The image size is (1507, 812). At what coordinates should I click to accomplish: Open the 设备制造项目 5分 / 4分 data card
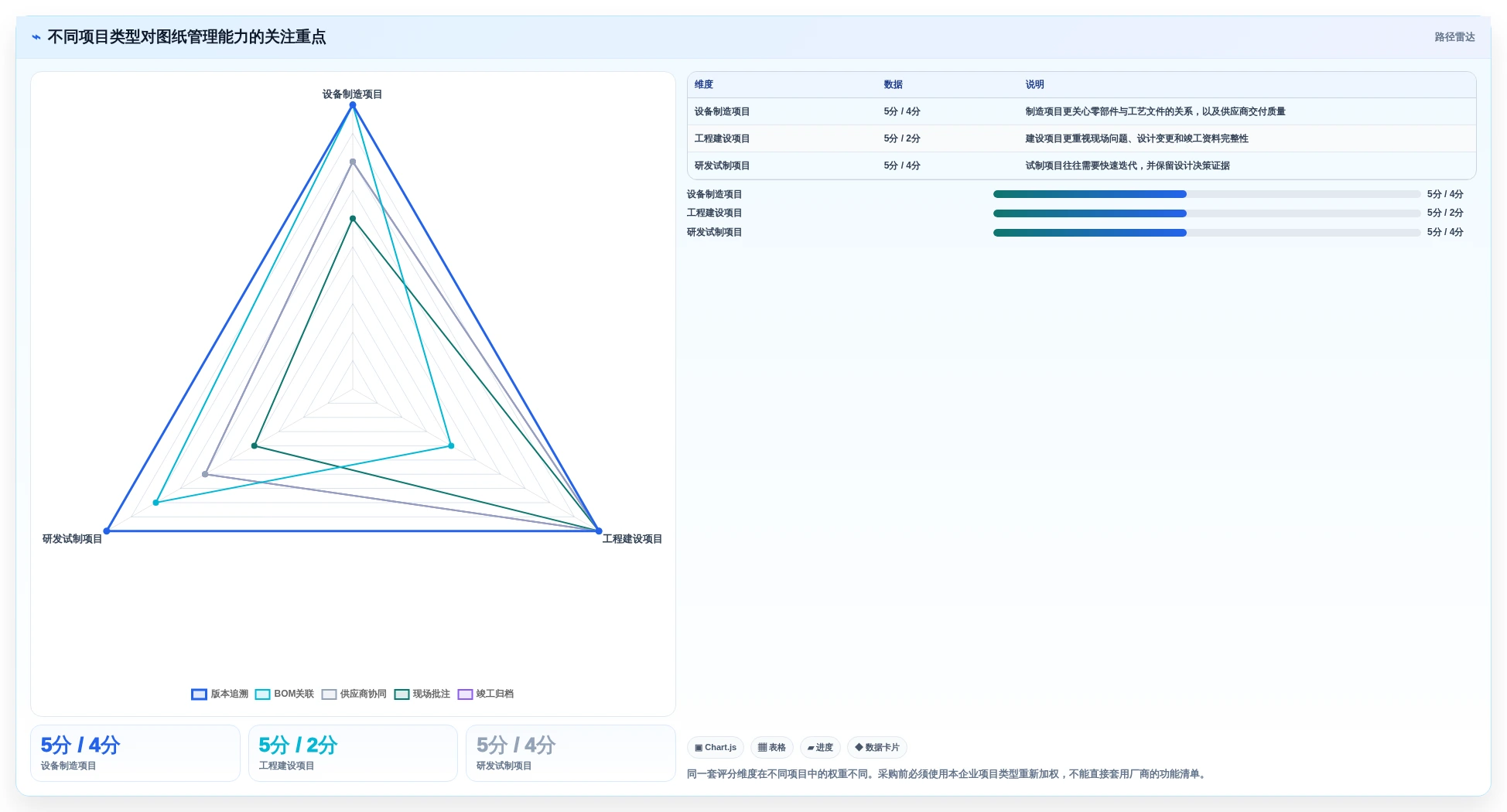[x=135, y=753]
